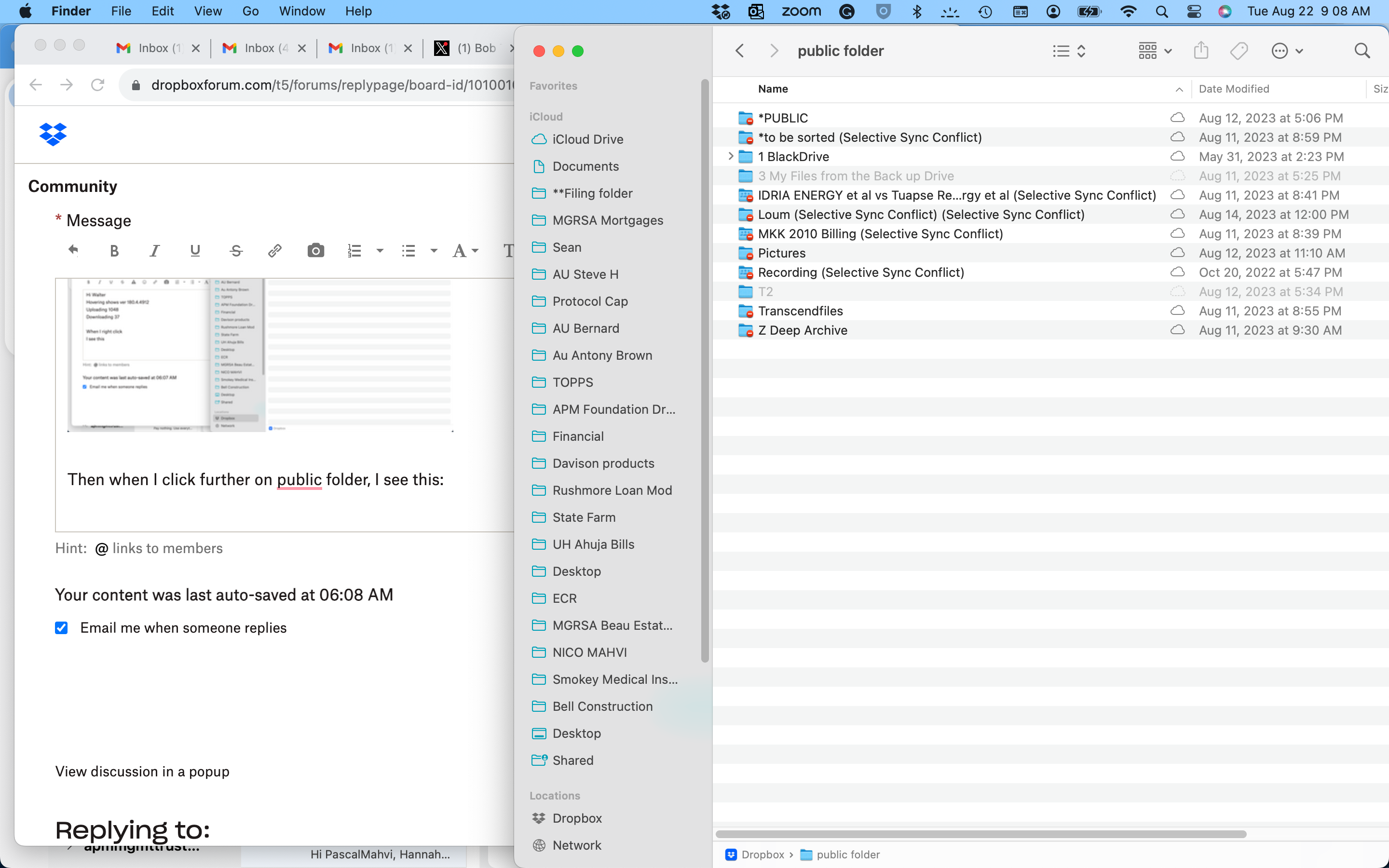Click the Dropbox icon in menu bar
The image size is (1389, 868).
pyautogui.click(x=721, y=12)
